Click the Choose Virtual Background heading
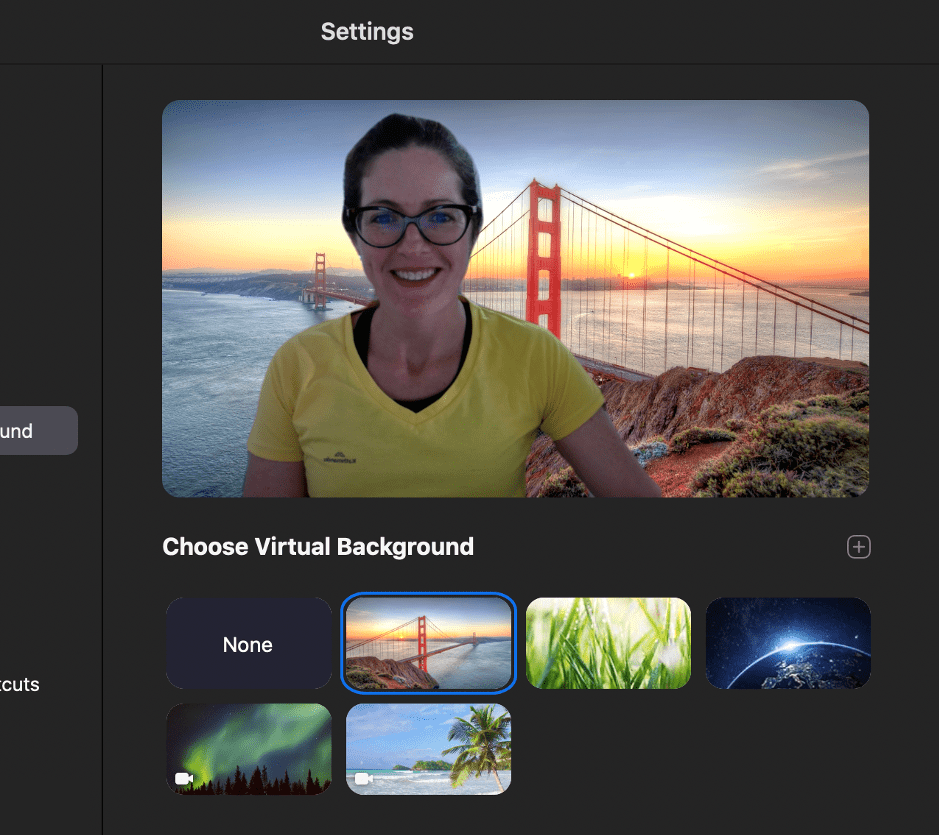 pos(318,547)
